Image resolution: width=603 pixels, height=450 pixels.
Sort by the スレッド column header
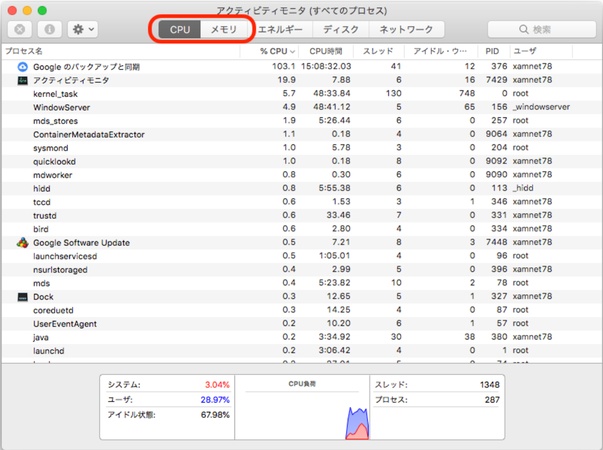(x=378, y=51)
